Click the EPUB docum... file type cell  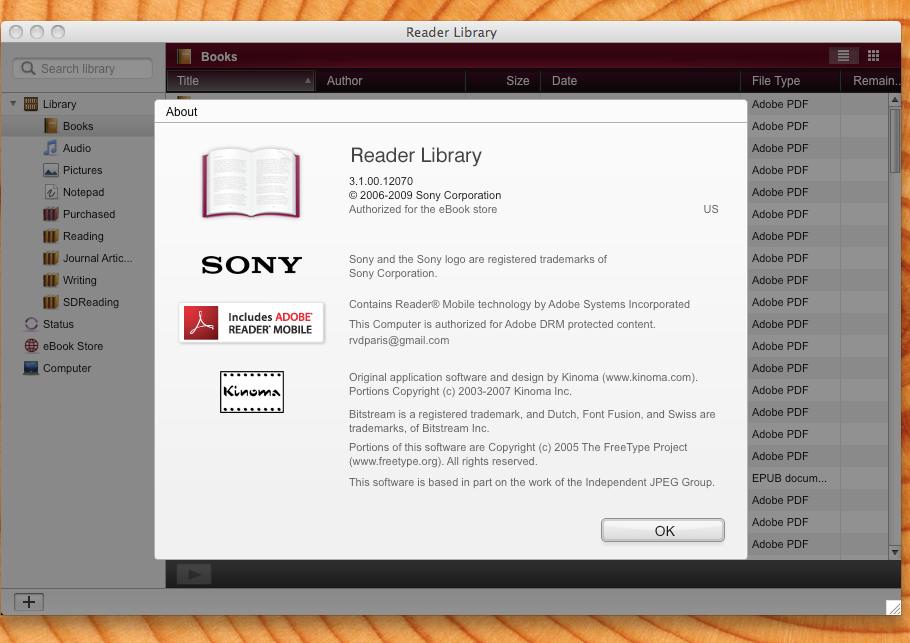[x=789, y=478]
